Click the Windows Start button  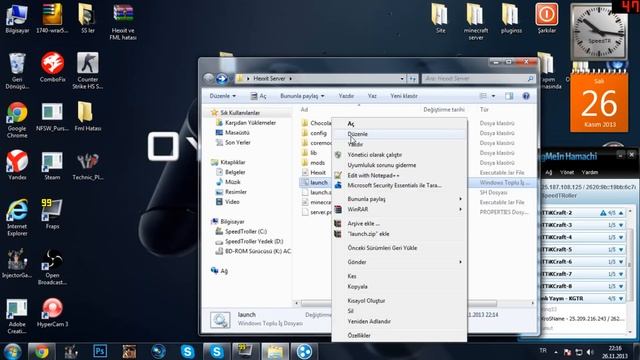pyautogui.click(x=12, y=351)
